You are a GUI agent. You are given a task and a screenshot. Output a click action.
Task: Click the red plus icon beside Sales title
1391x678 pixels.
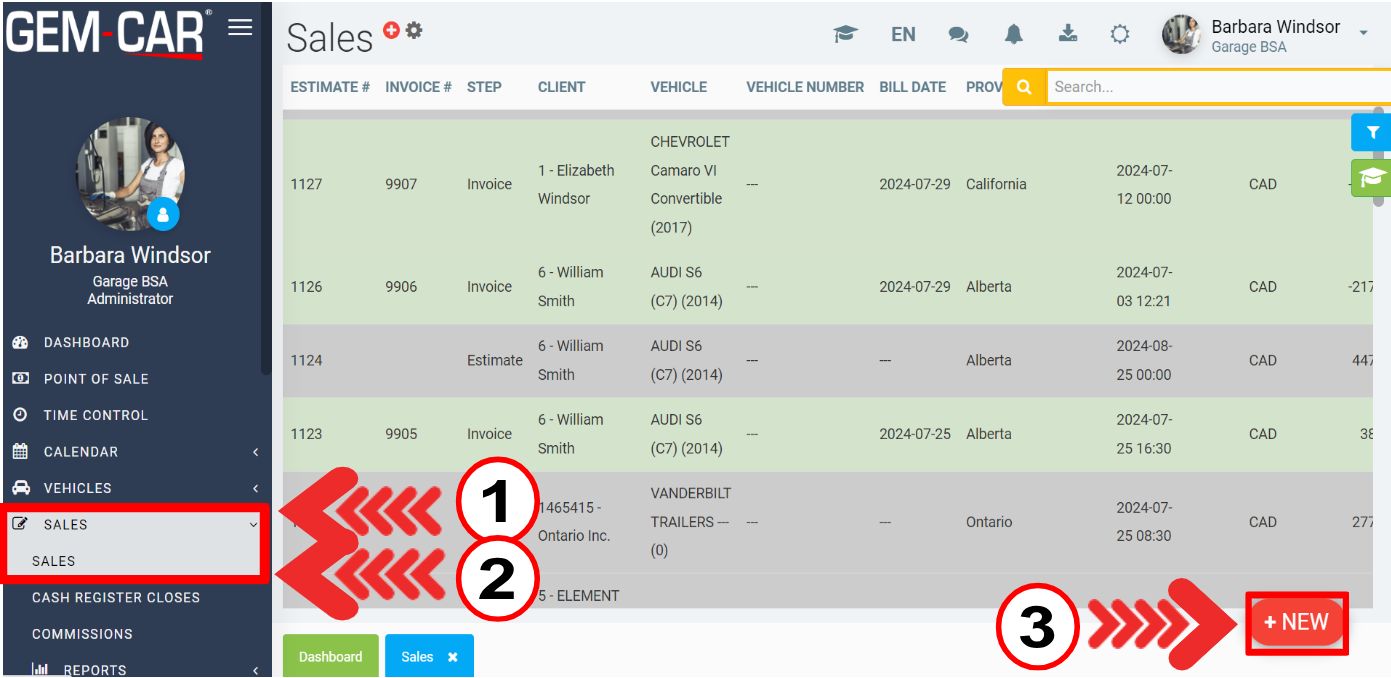tap(391, 31)
